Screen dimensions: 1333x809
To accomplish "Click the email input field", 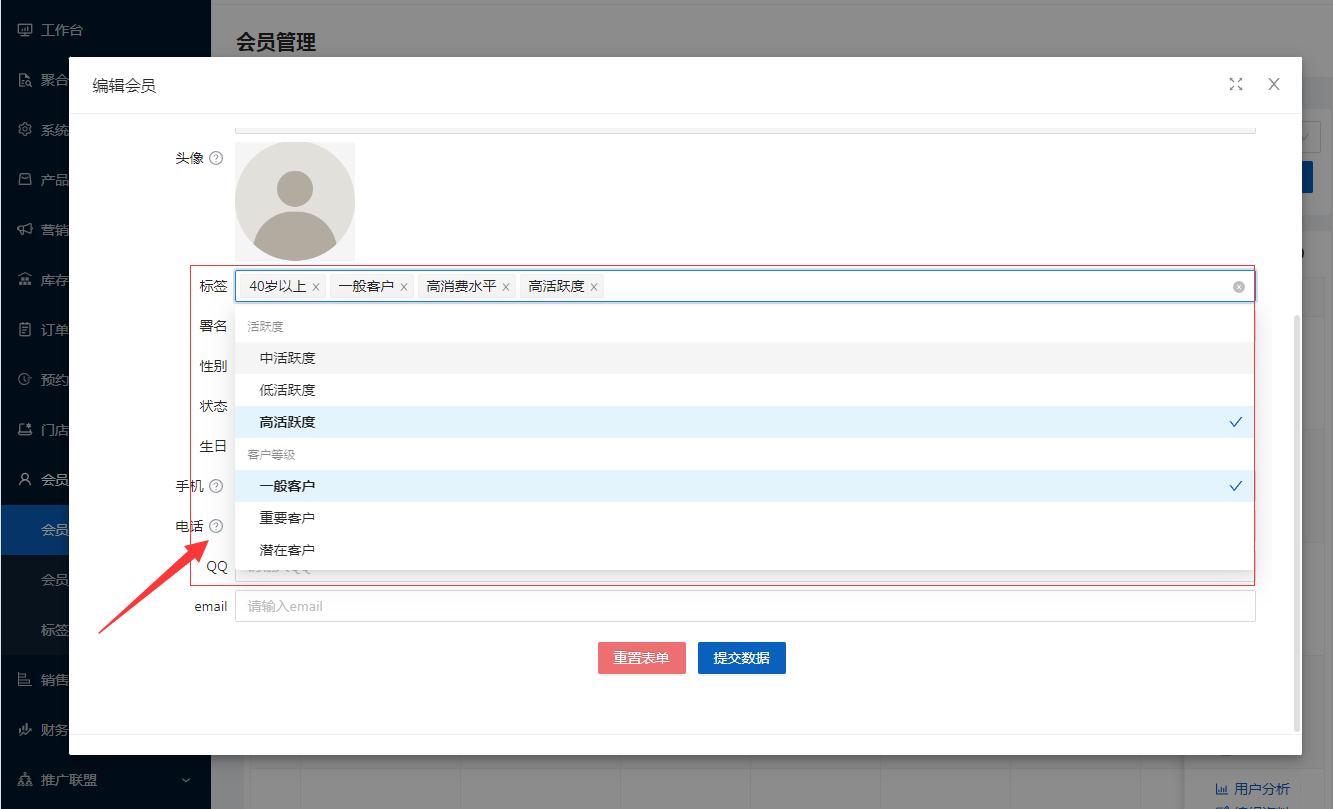I will 744,606.
